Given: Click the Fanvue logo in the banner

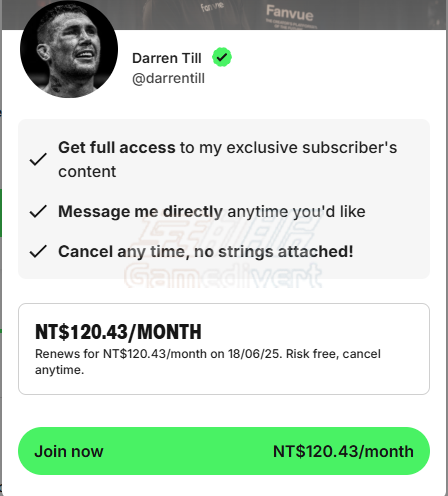Looking at the screenshot, I should pyautogui.click(x=290, y=13).
